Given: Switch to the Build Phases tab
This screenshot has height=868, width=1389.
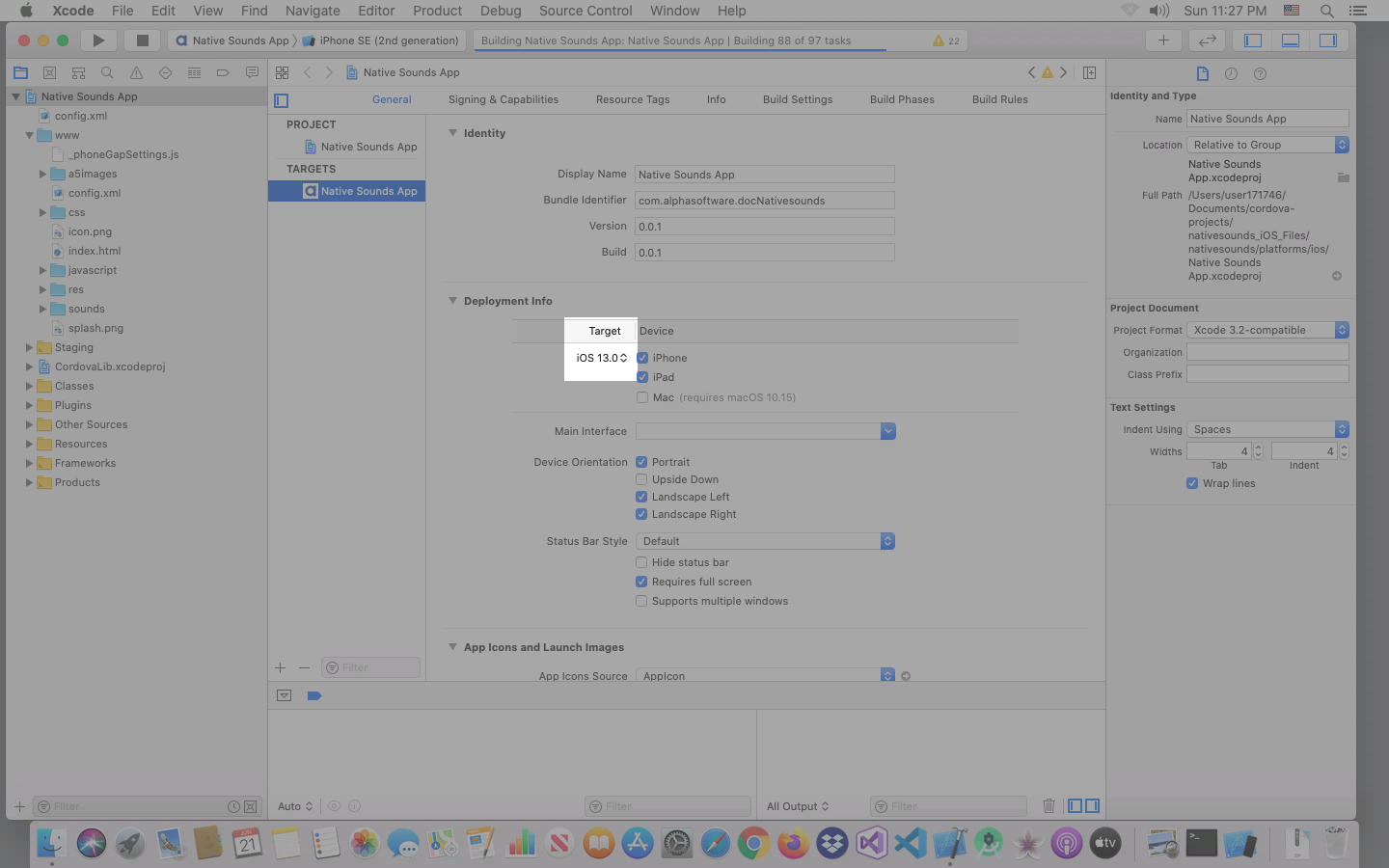Looking at the screenshot, I should (902, 99).
